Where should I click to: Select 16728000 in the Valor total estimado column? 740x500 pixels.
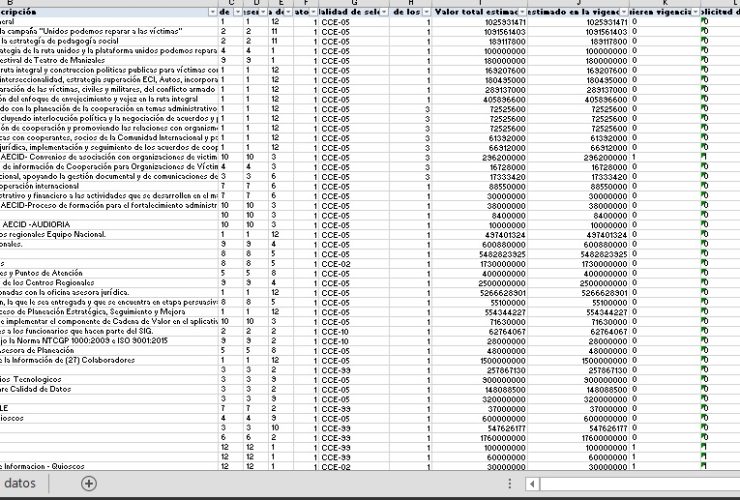coord(479,167)
